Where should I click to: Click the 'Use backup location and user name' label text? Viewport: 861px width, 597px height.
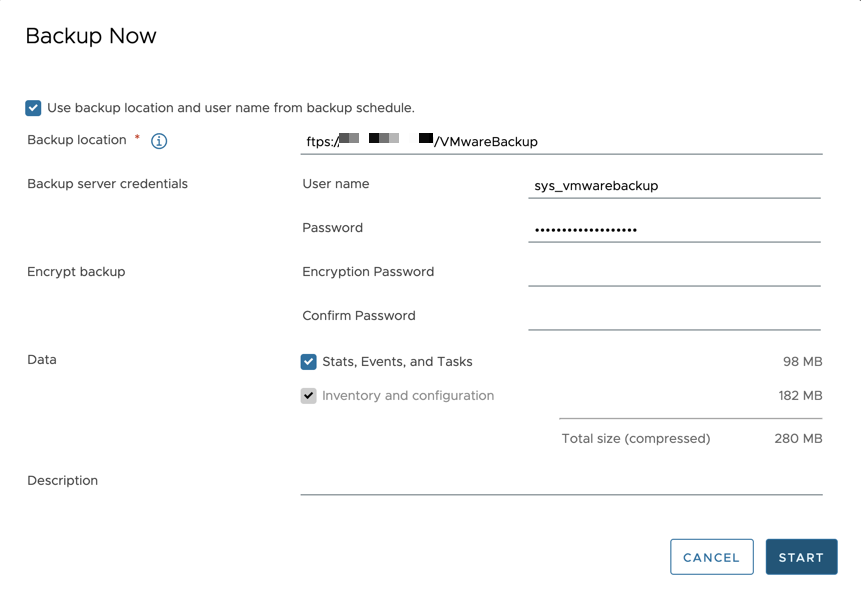point(231,108)
